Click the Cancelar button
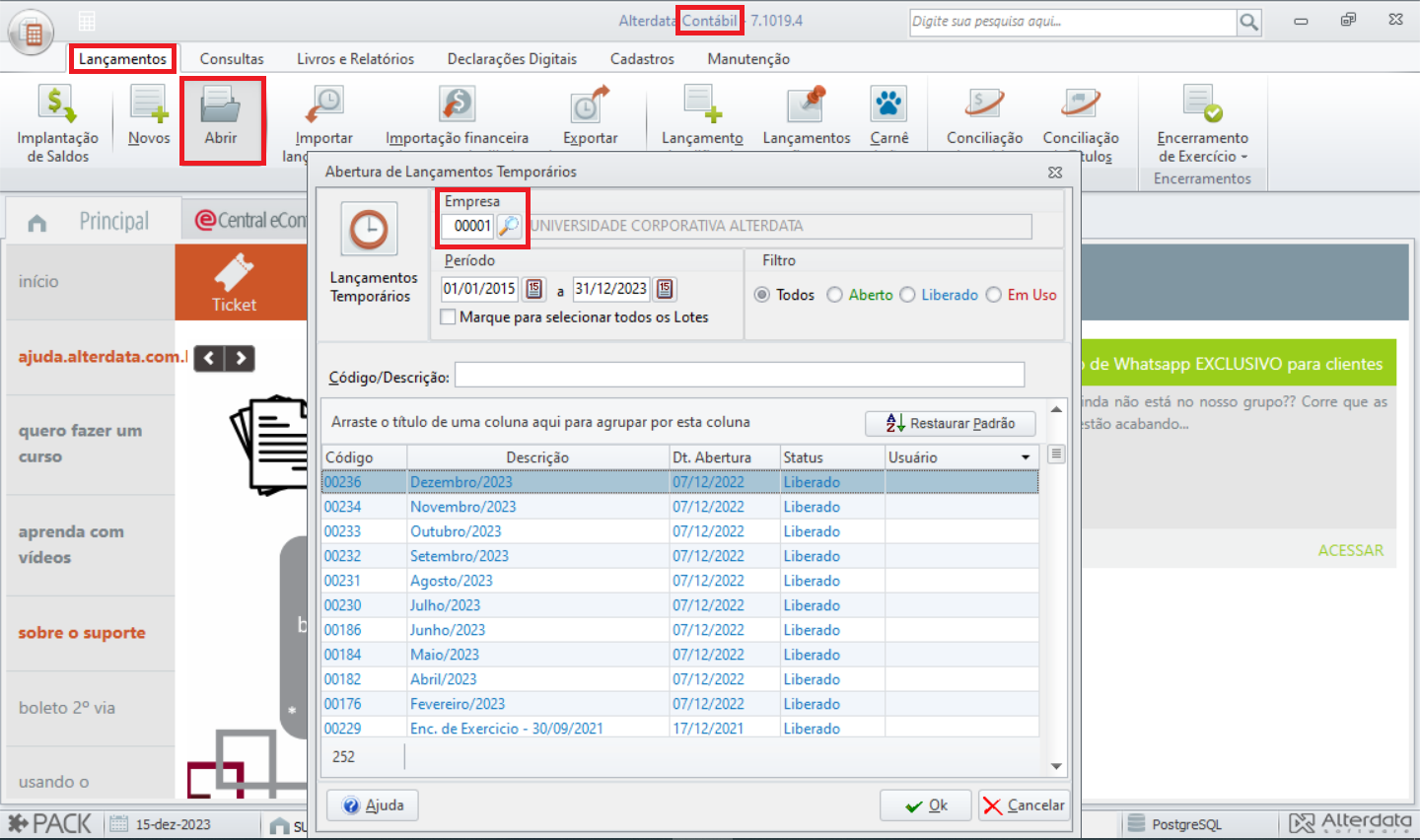This screenshot has height=840, width=1420. [x=1024, y=805]
